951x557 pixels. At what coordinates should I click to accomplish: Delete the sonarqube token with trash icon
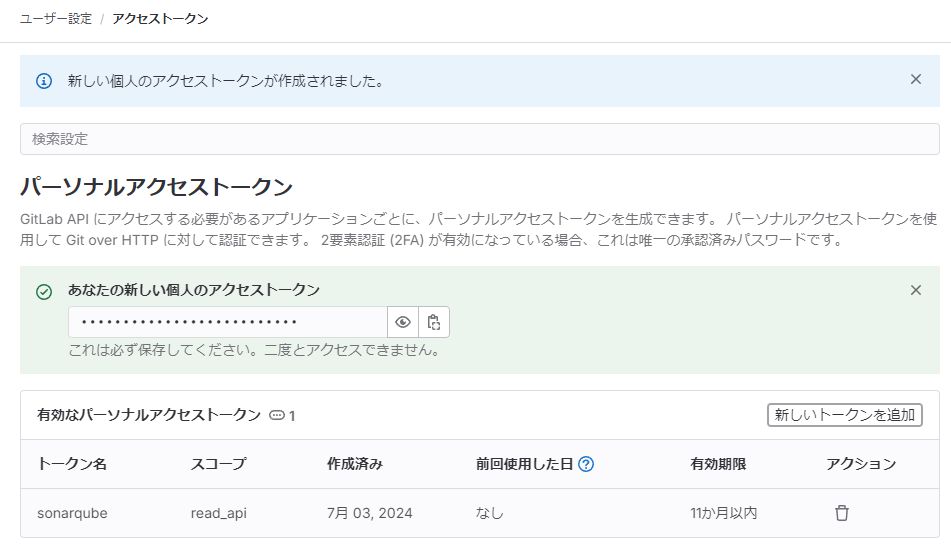(842, 513)
